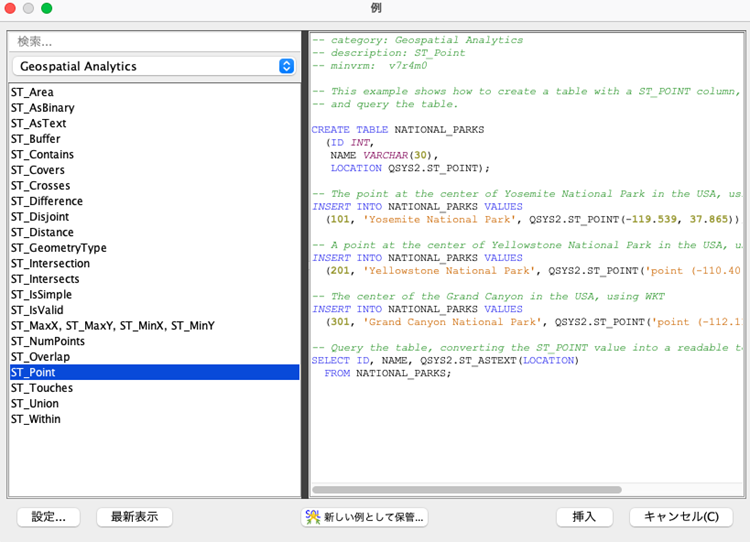This screenshot has width=750, height=542.
Task: Click the horizontal scrollbar under the SQL code
Action: [x=466, y=490]
